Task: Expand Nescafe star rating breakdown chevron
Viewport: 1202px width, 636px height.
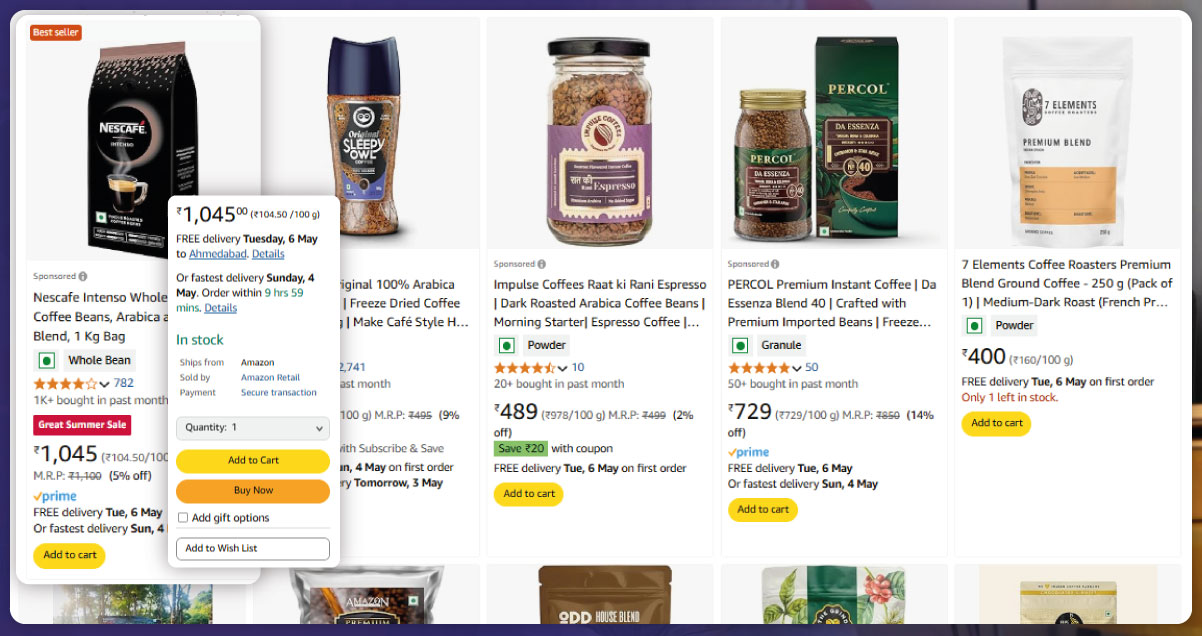Action: [x=104, y=384]
